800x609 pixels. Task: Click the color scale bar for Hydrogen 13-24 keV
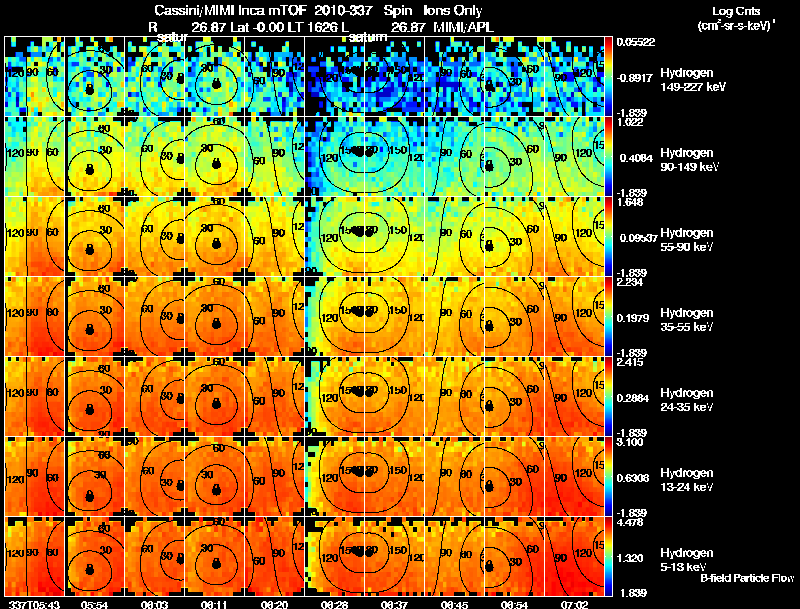pyautogui.click(x=609, y=477)
